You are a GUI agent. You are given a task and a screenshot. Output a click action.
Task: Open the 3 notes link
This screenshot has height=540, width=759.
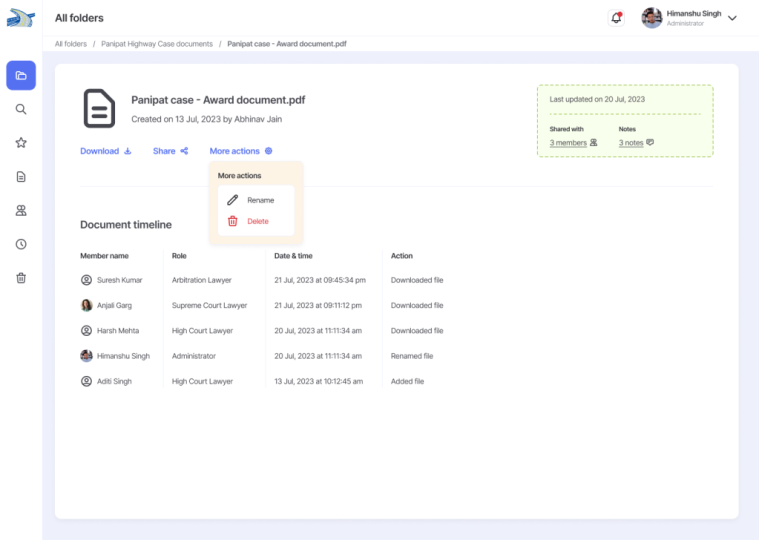pos(635,143)
